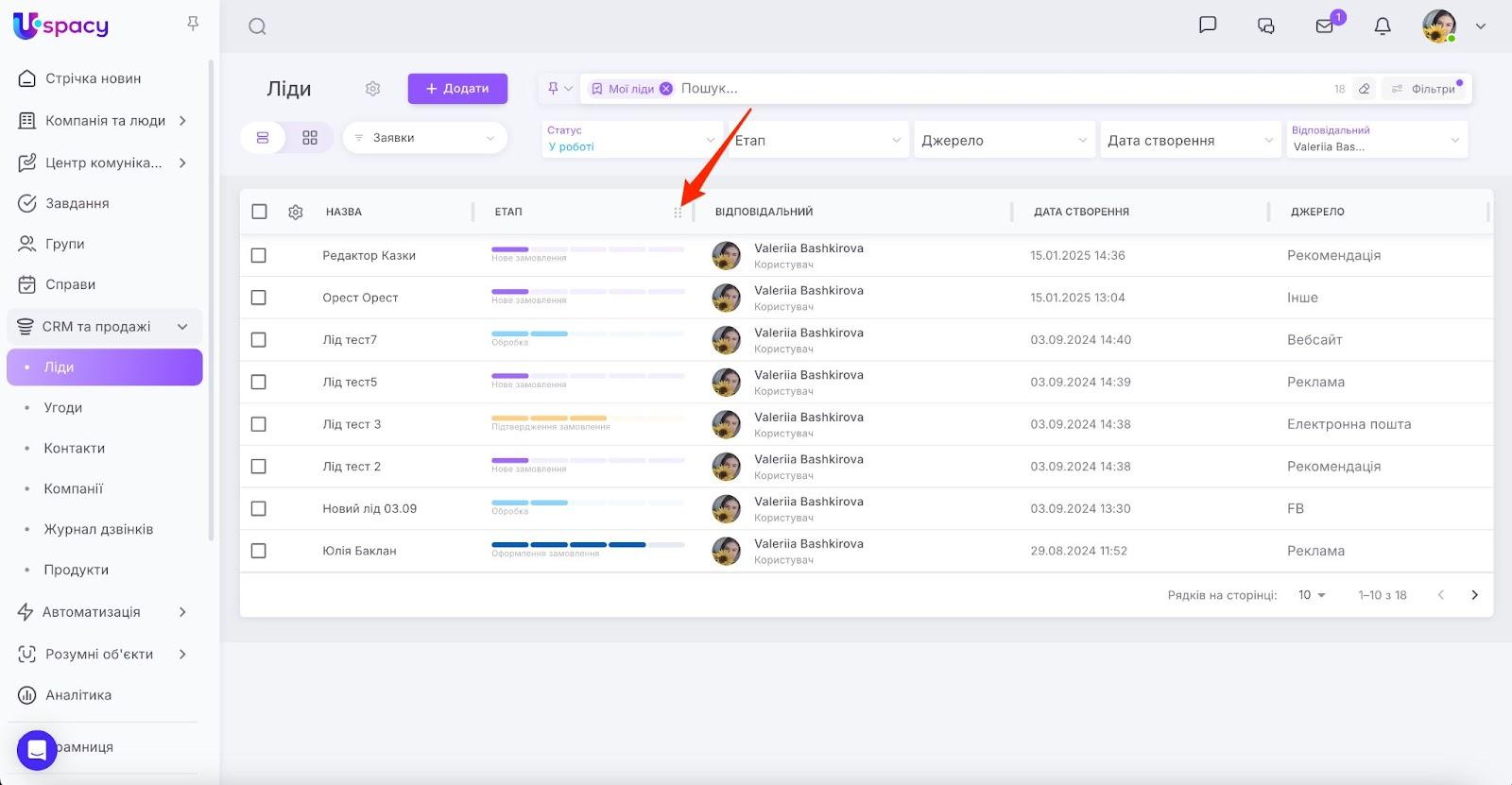Click stage progress bar for Лід тест 3

coord(587,418)
